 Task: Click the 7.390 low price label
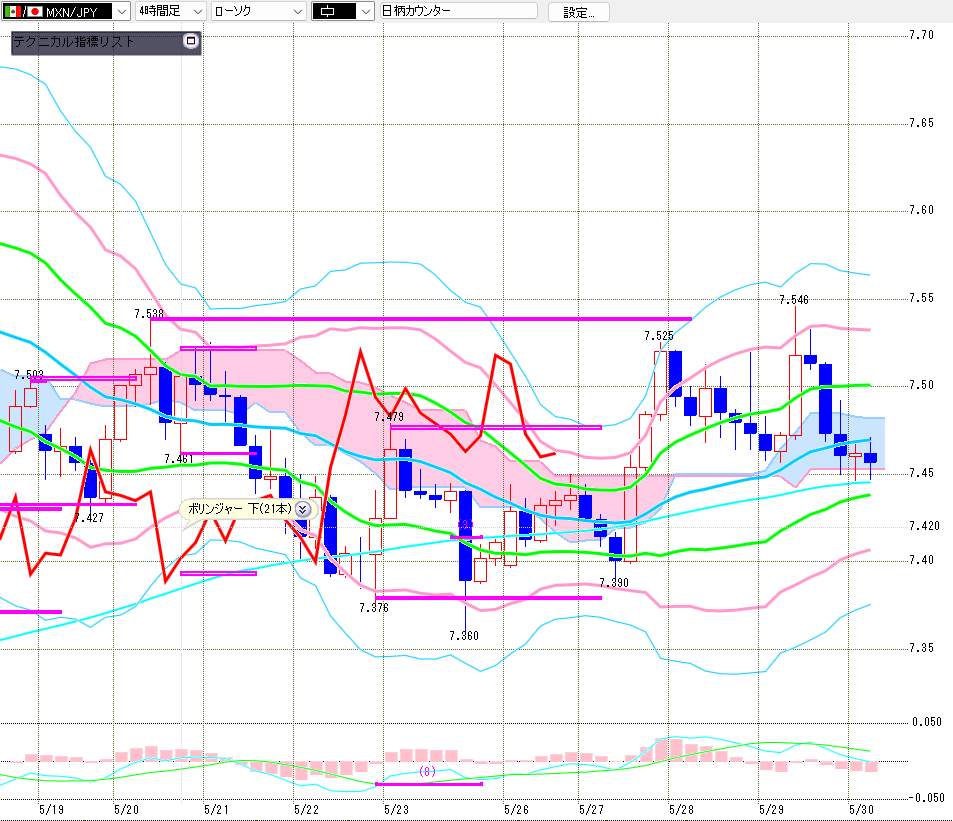point(614,583)
